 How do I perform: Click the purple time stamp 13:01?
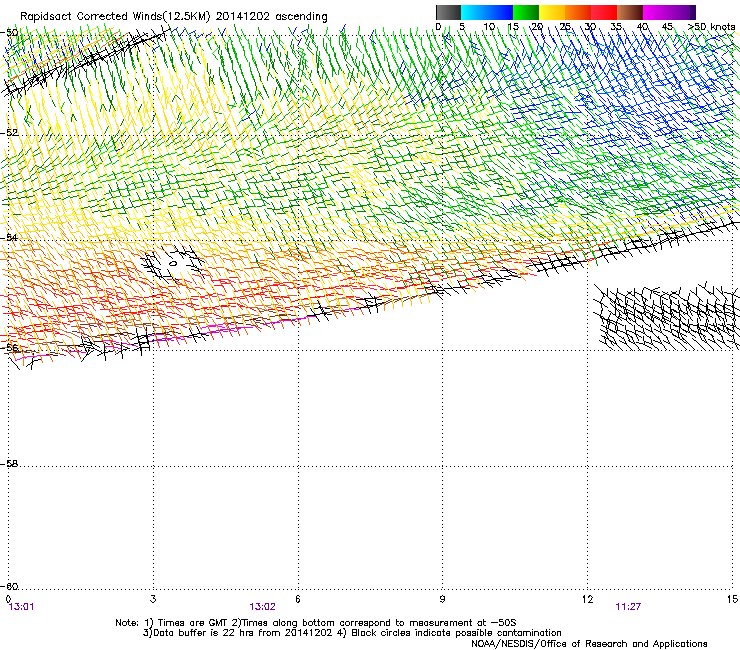(x=22, y=607)
